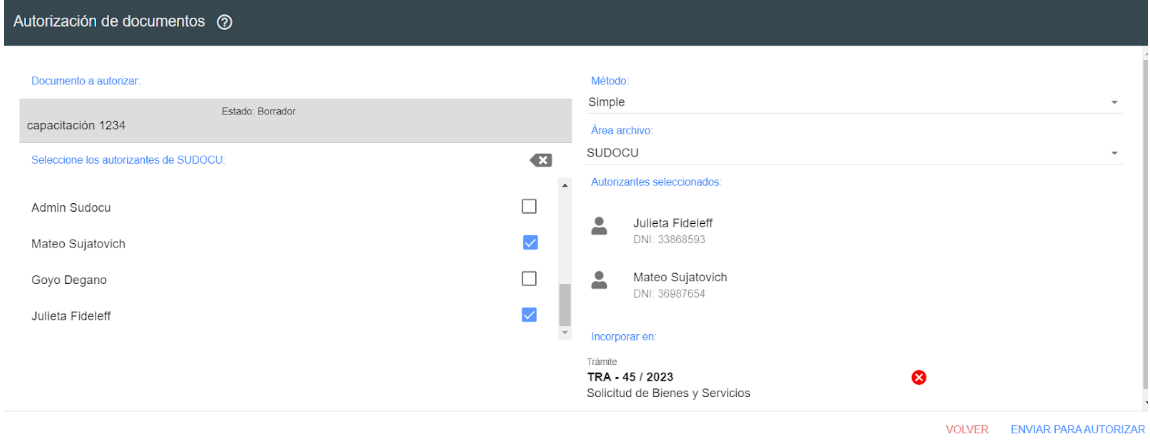Clear authorizer selection with backspace icon
The width and height of the screenshot is (1150, 445).
click(x=540, y=160)
